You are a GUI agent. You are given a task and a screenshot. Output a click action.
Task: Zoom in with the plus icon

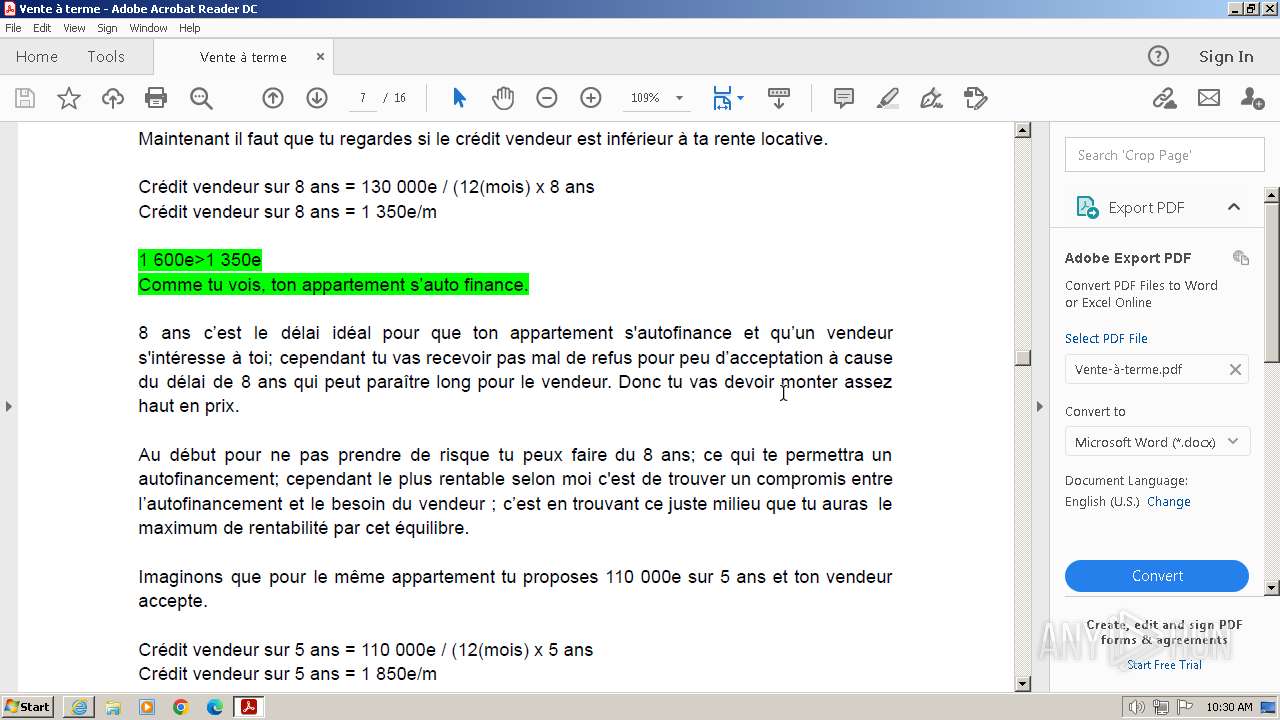tap(591, 98)
